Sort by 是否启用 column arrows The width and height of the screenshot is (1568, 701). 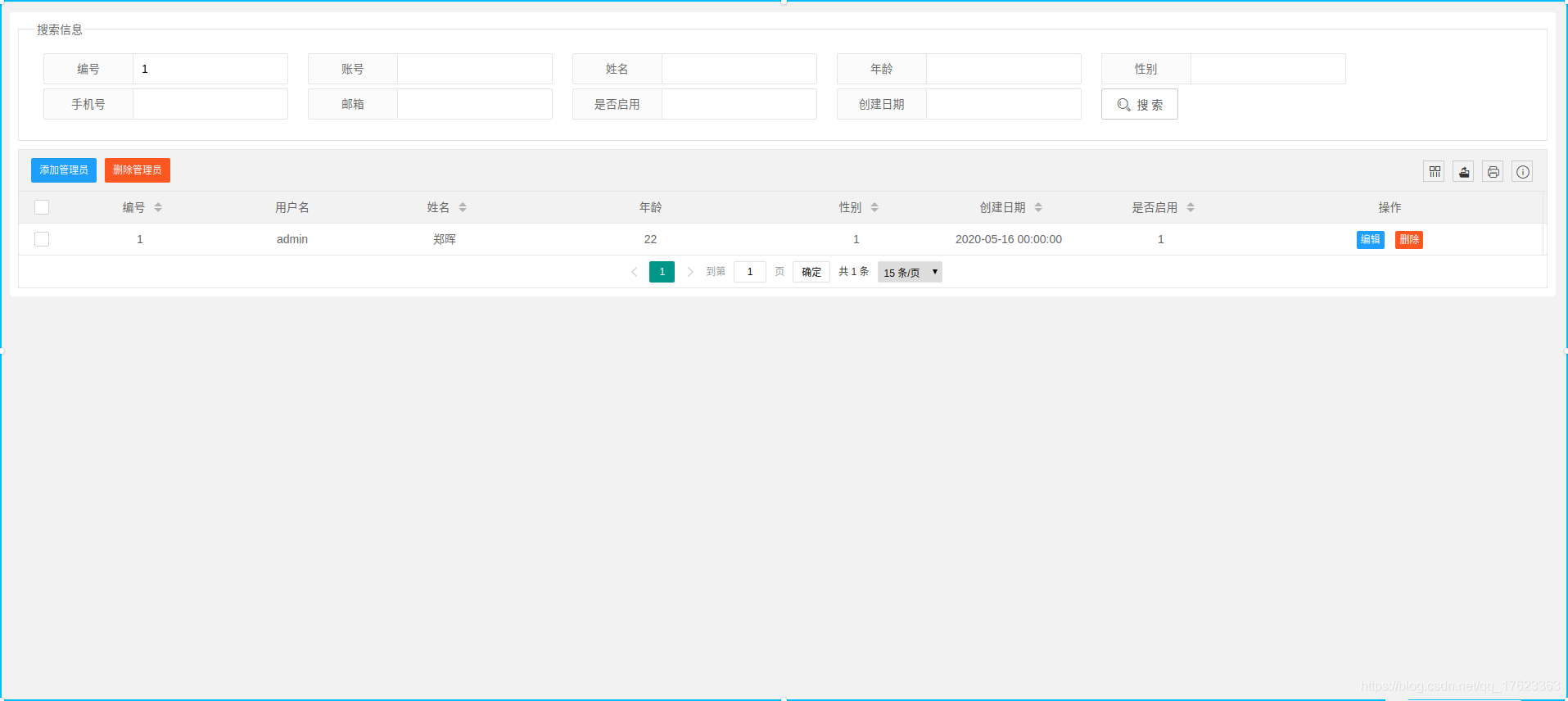[1191, 207]
